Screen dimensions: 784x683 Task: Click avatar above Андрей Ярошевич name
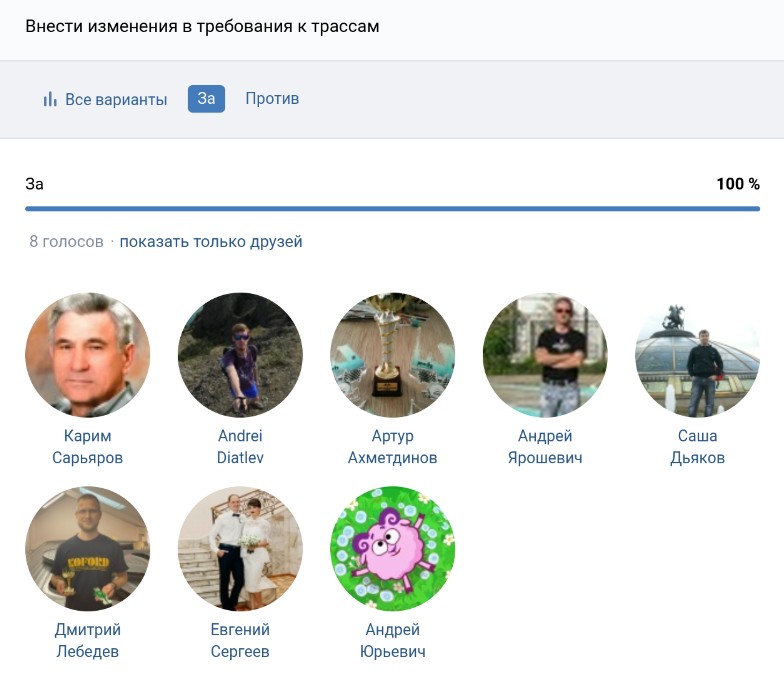(545, 355)
